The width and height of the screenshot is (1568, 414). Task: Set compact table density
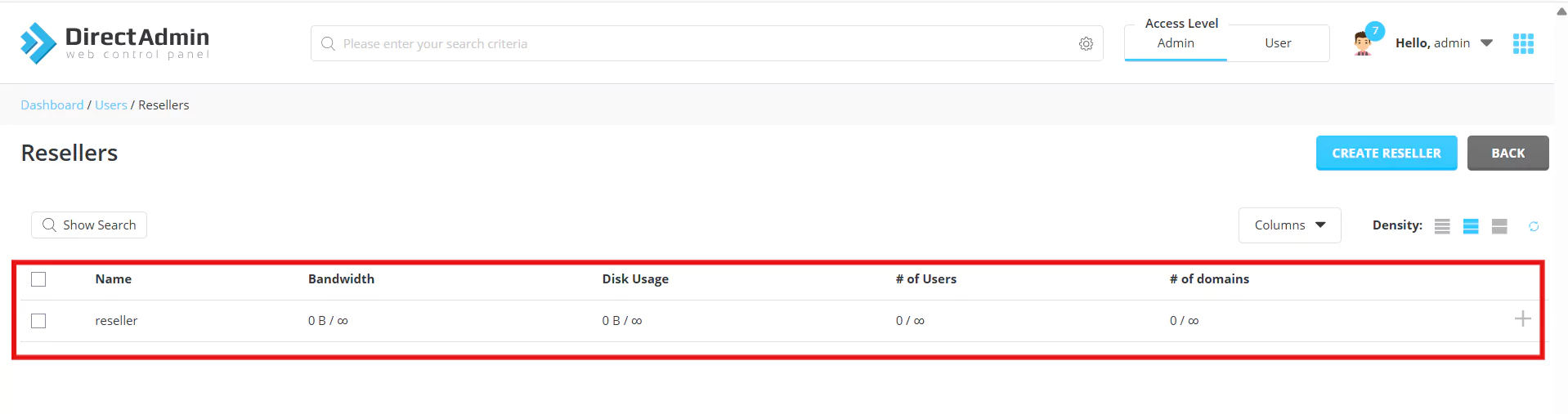click(1442, 226)
